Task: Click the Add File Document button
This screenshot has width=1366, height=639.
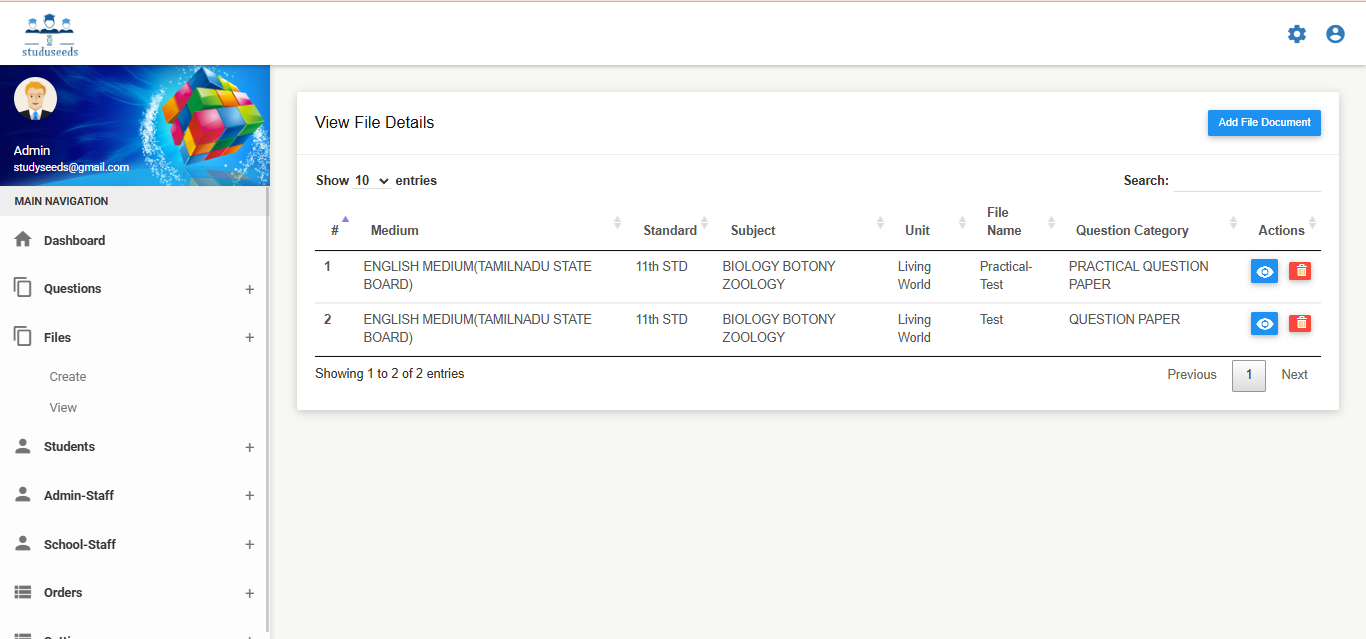Action: 1264,123
